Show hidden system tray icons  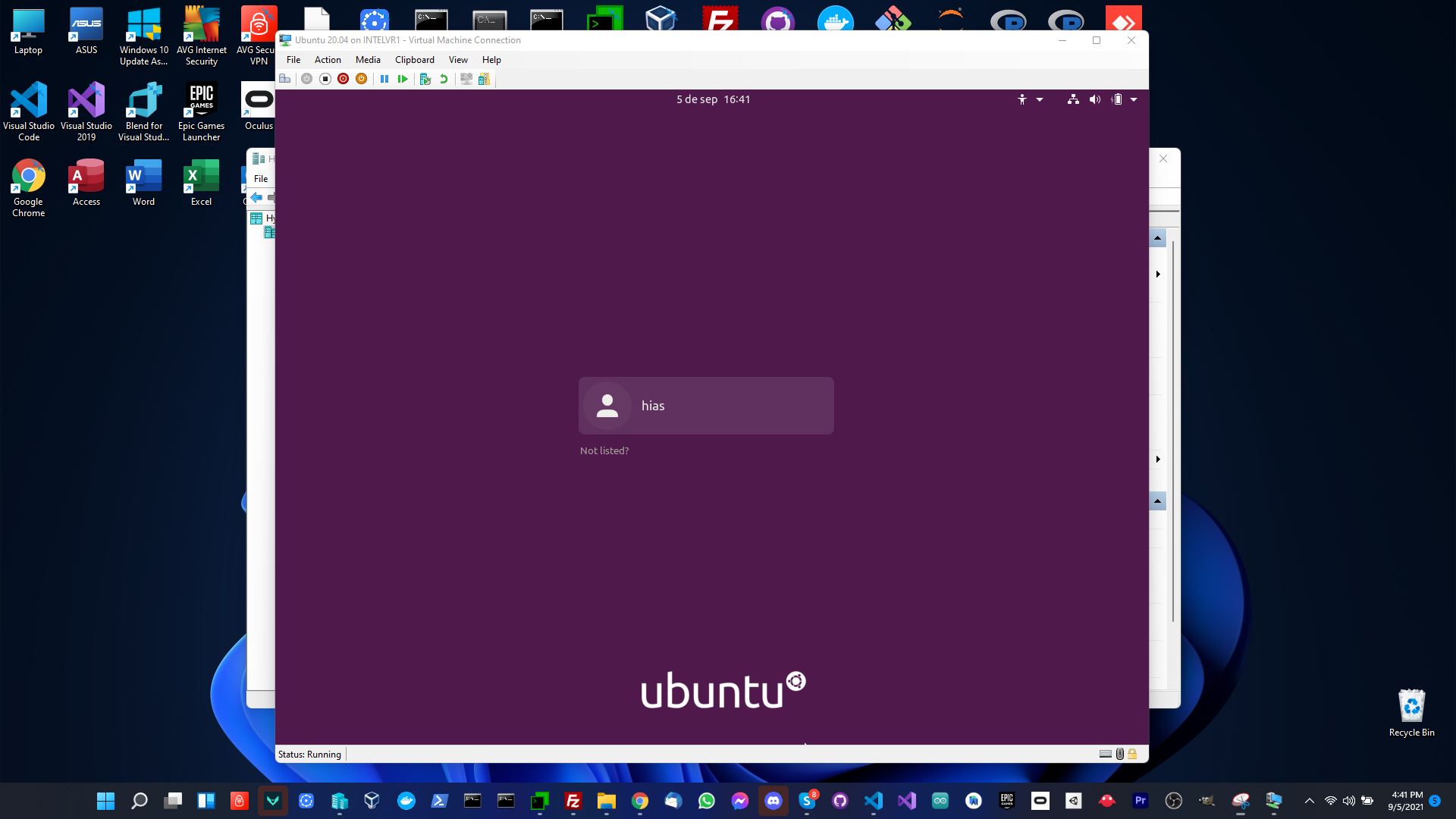pos(1309,801)
